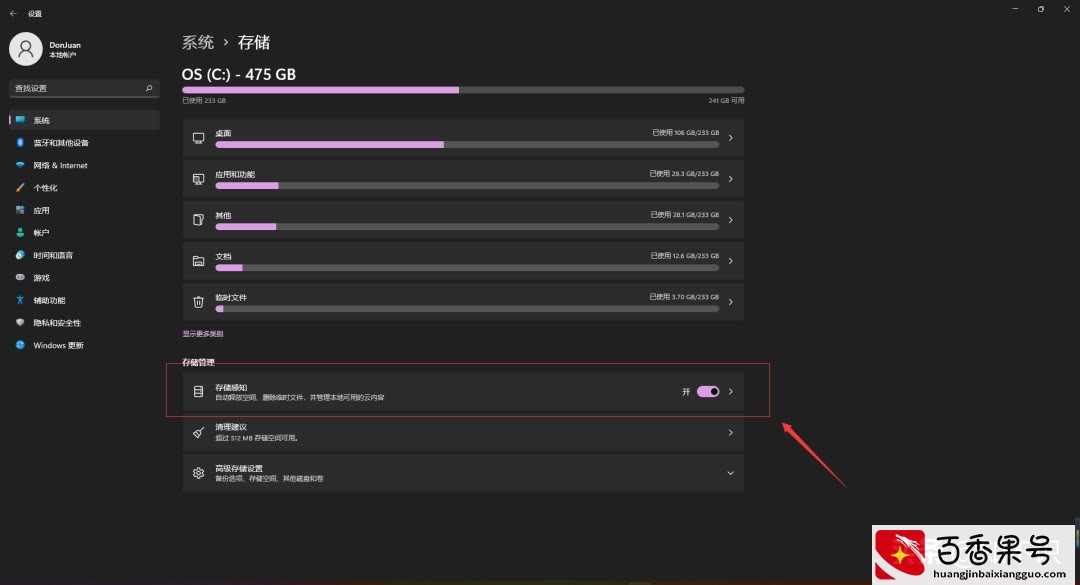Open 存储感知 settings chevron

point(731,391)
